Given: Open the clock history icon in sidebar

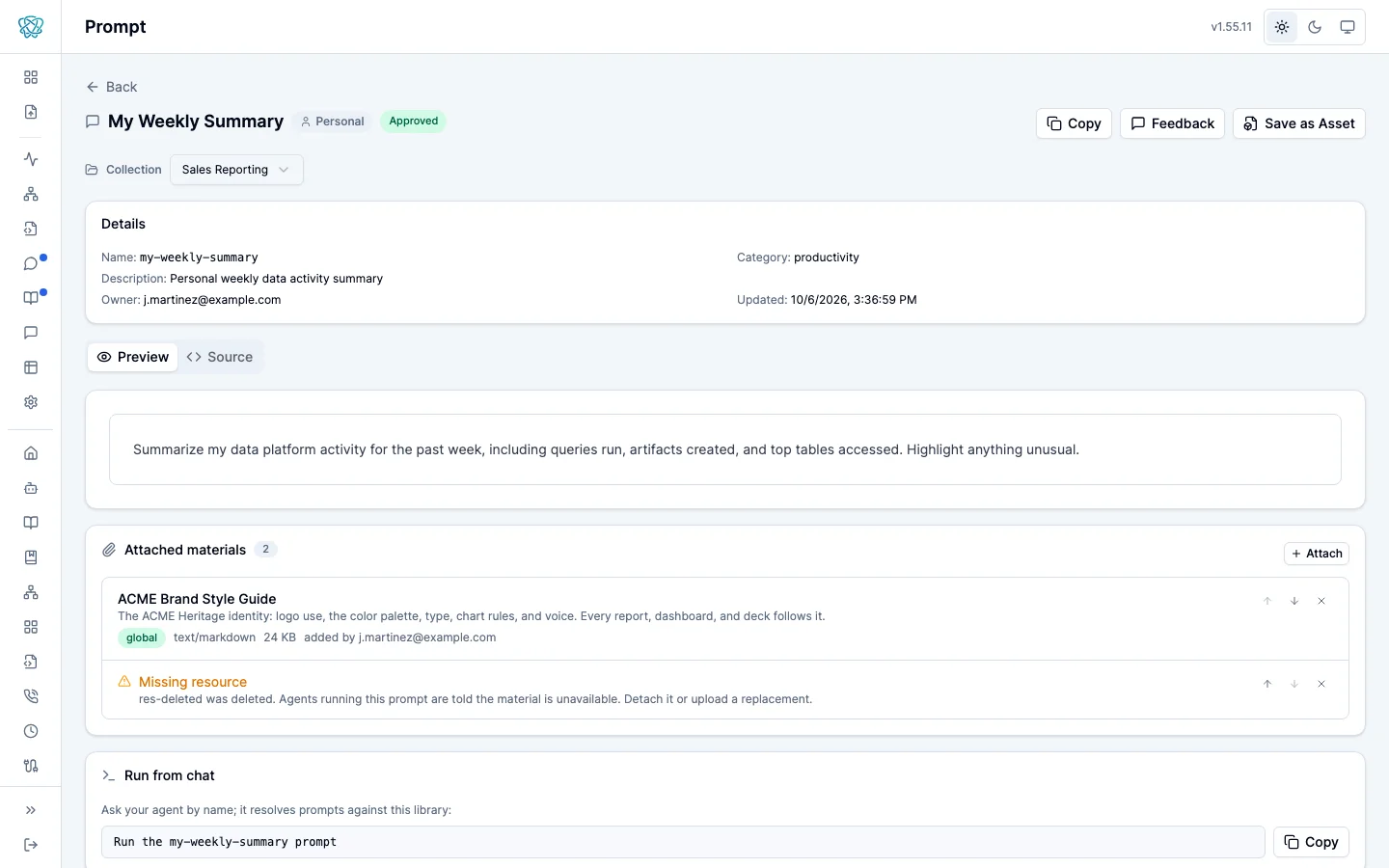Looking at the screenshot, I should pyautogui.click(x=31, y=731).
